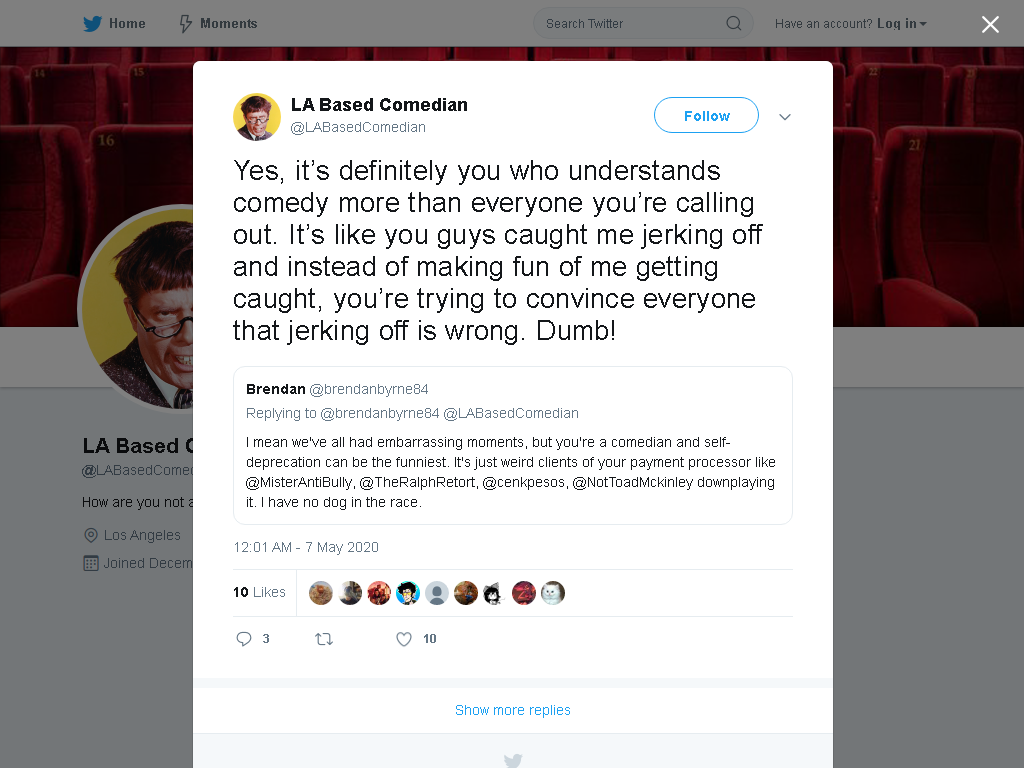This screenshot has height=768, width=1024.
Task: Click @brendanbyrne84 handle in quoted tweet
Action: (x=368, y=389)
